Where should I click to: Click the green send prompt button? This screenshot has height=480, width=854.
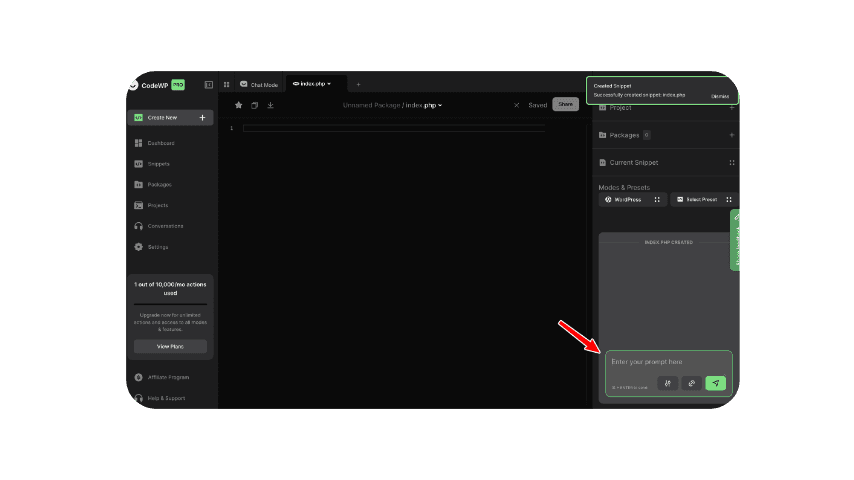(715, 383)
